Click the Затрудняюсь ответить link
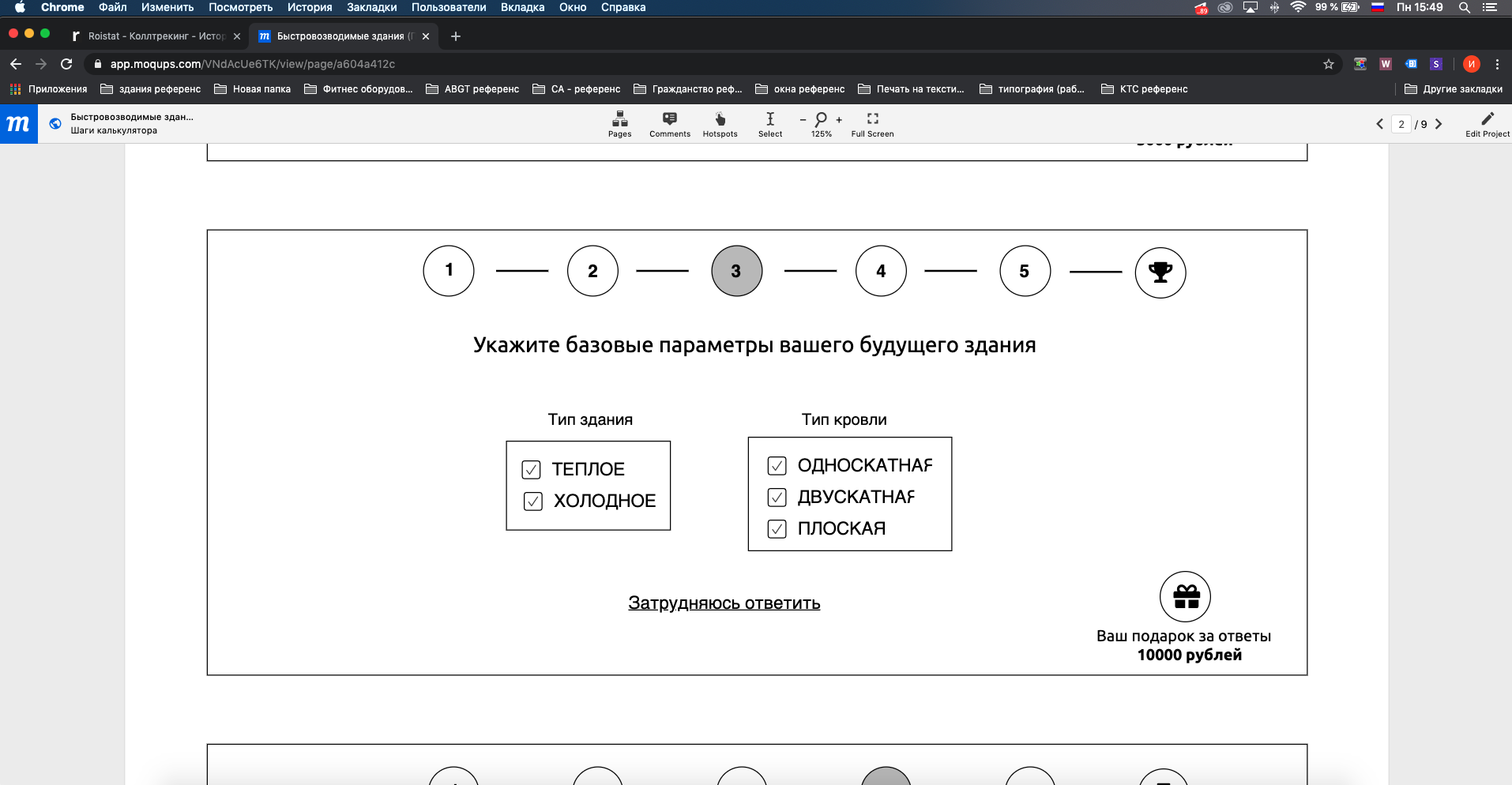This screenshot has height=785, width=1512. 724,603
